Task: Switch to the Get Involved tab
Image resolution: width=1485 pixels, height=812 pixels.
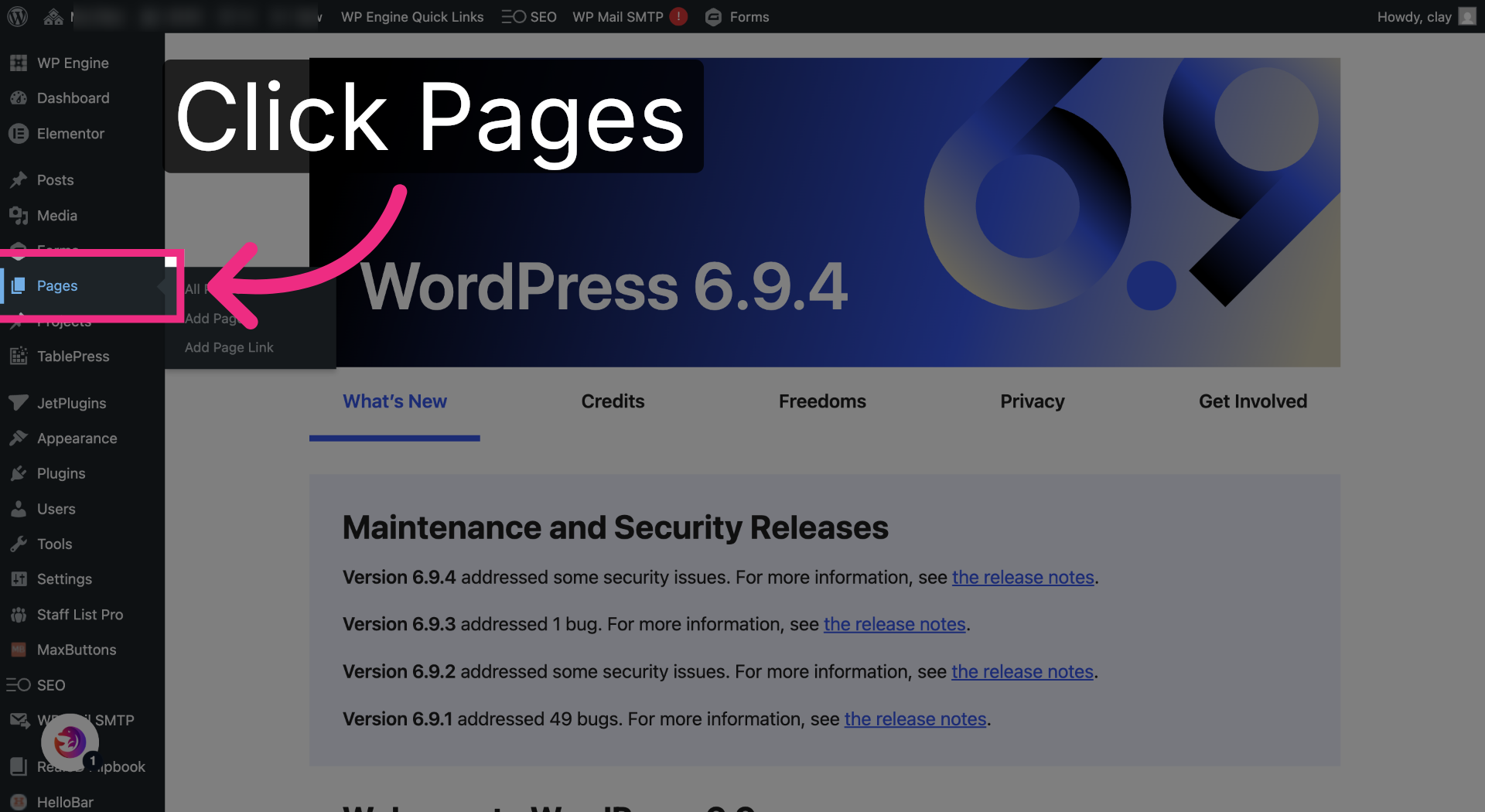Action: 1253,401
